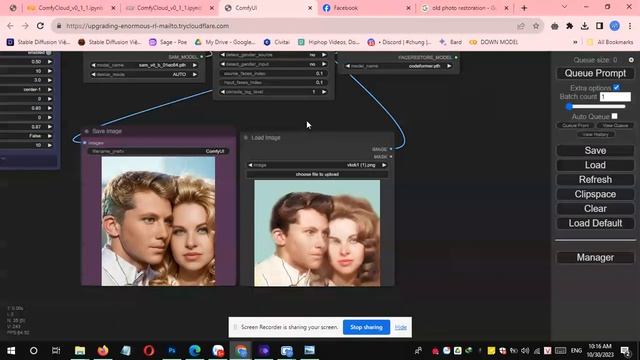
Task: Increase the console_log_level value arrow
Action: point(324,92)
